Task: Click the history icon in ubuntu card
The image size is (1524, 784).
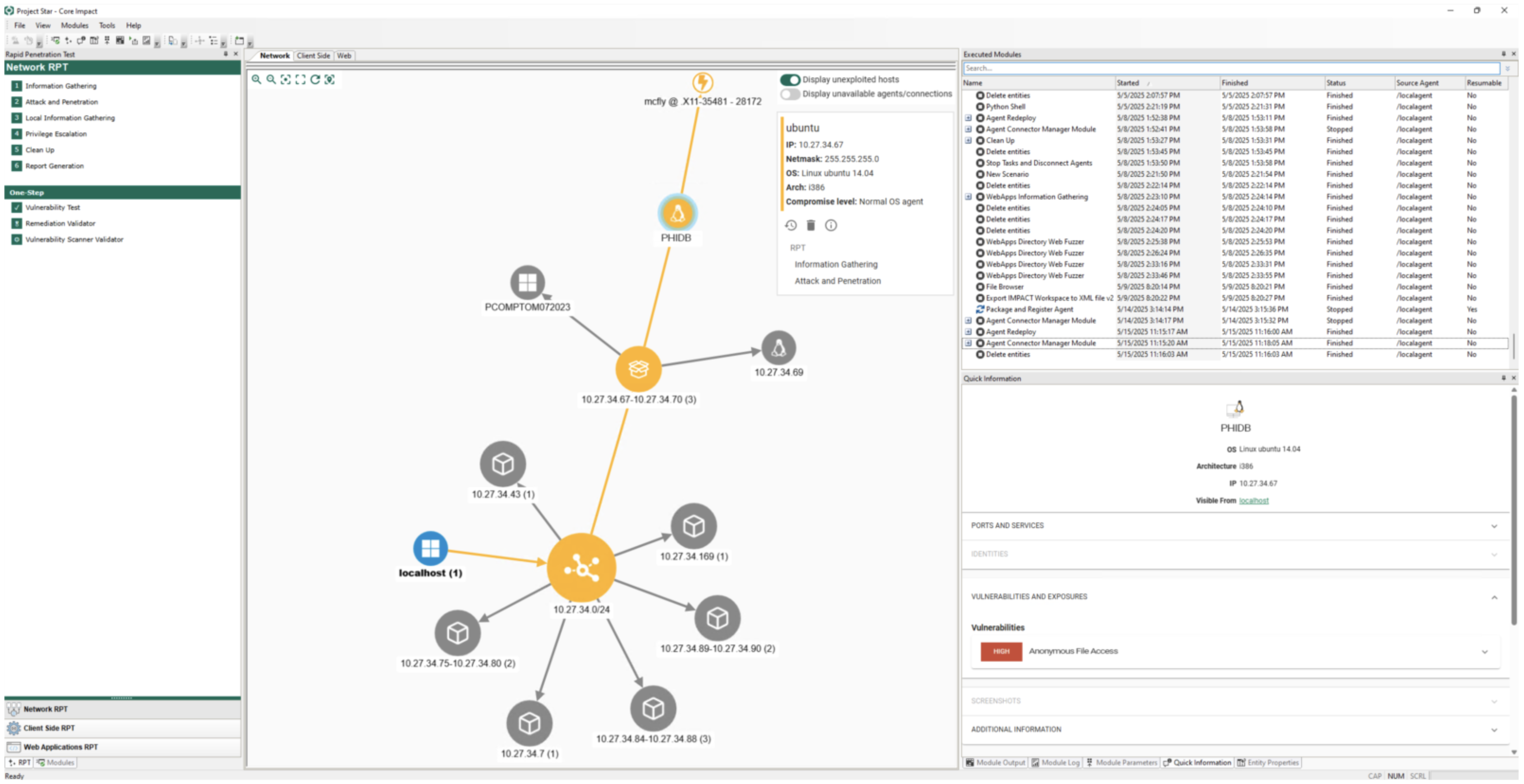Action: point(791,225)
